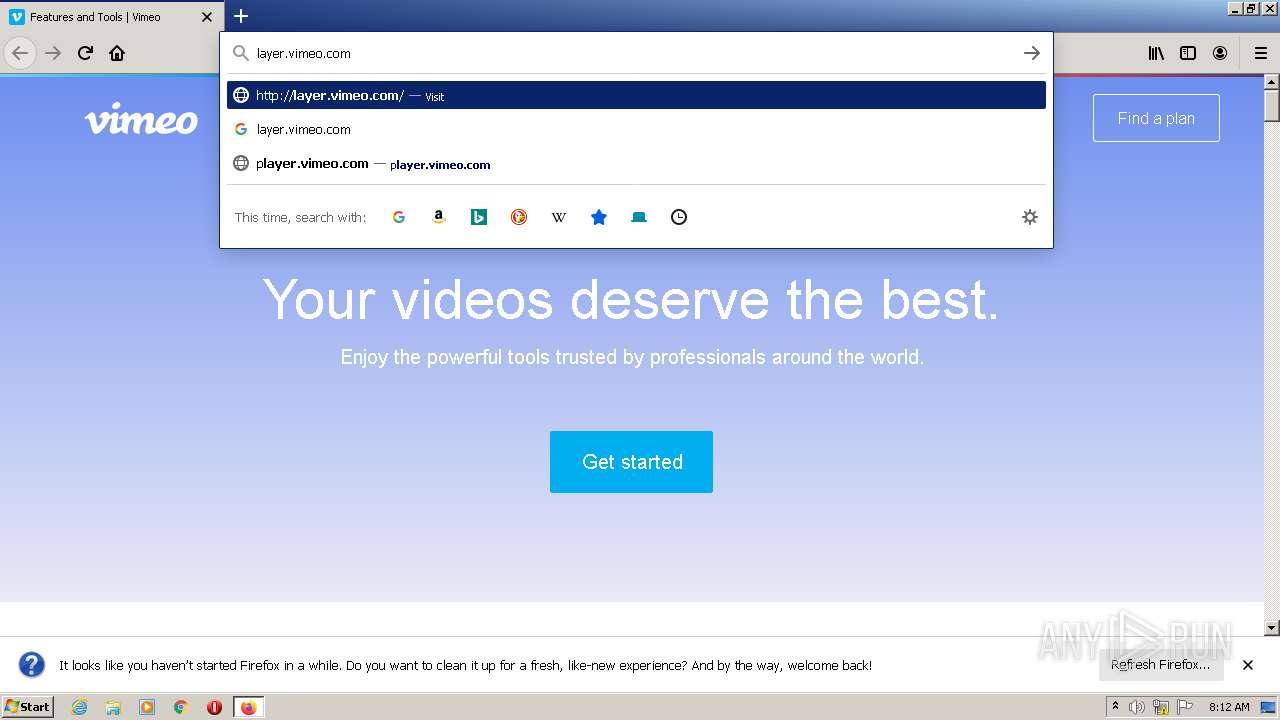Search in History clock icon
The height and width of the screenshot is (720, 1280).
point(679,217)
